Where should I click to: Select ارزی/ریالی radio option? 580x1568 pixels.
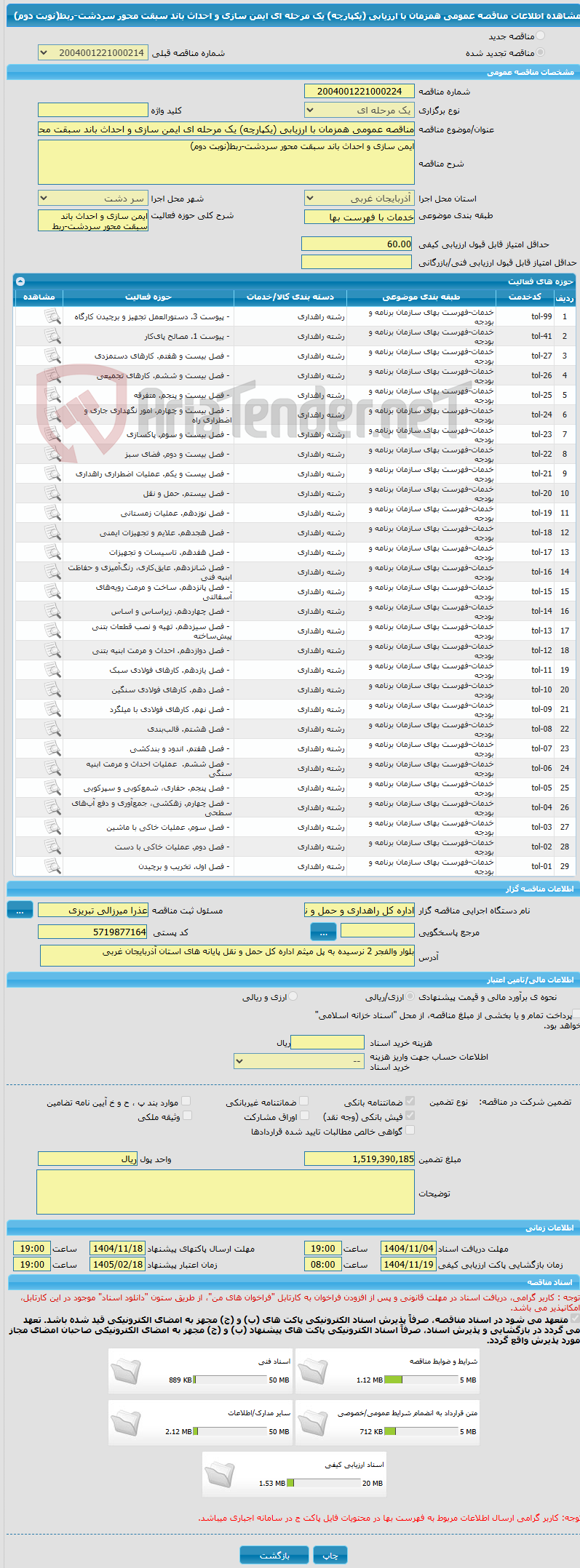pos(410,997)
